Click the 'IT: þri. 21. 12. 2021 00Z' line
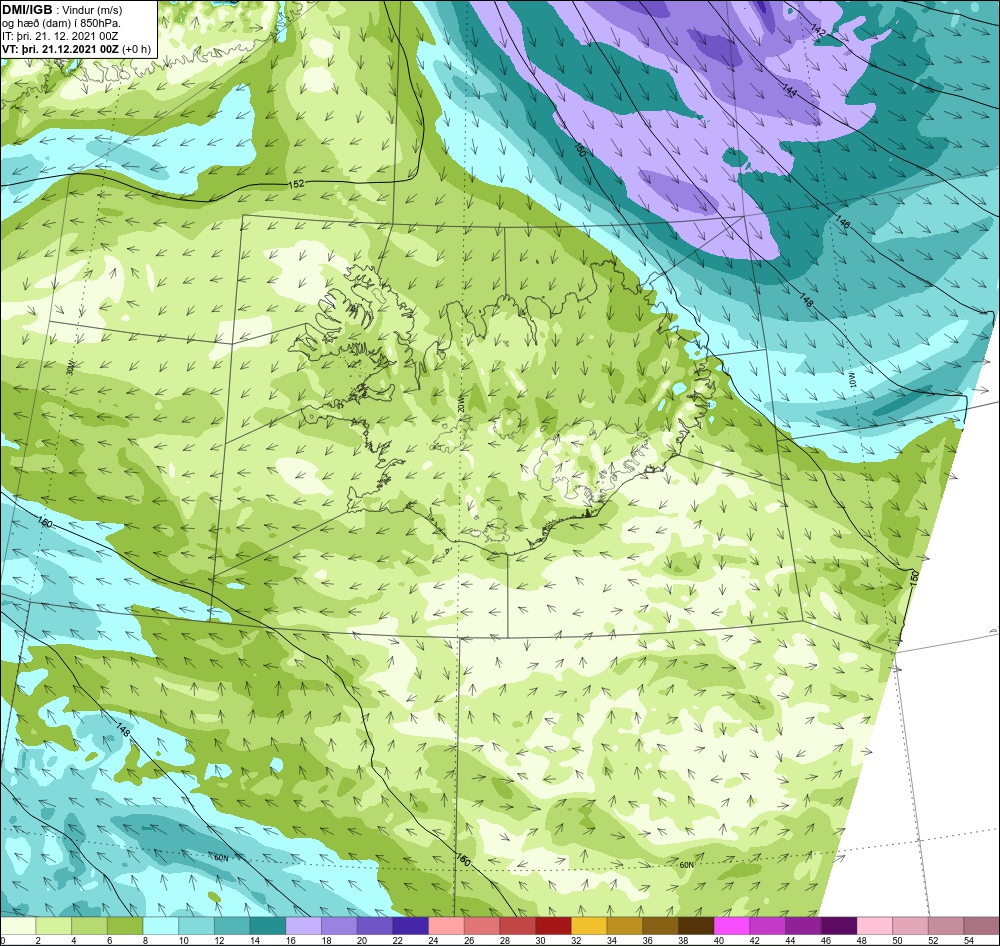 pyautogui.click(x=60, y=36)
